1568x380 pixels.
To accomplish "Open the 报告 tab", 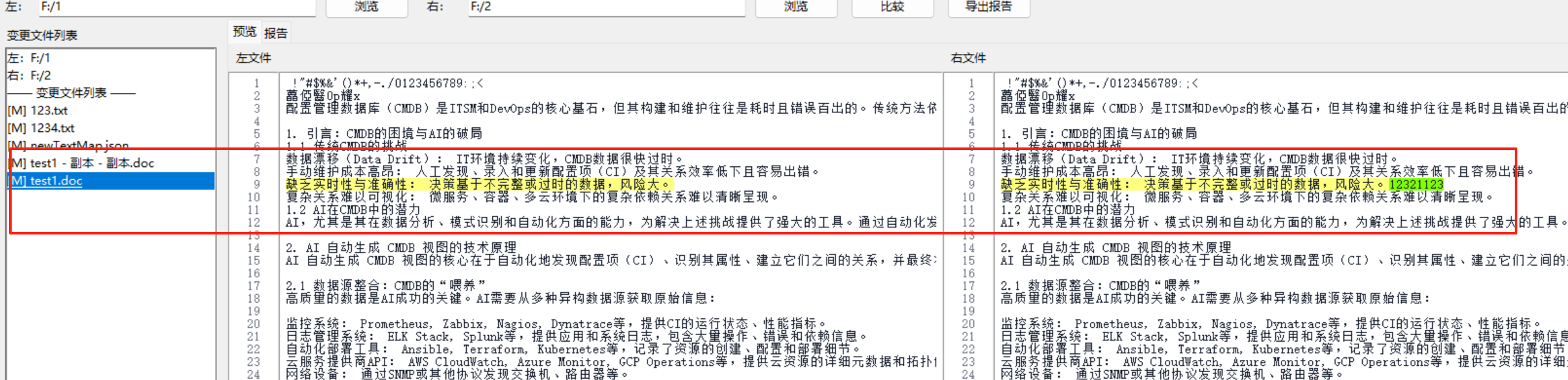I will point(276,33).
